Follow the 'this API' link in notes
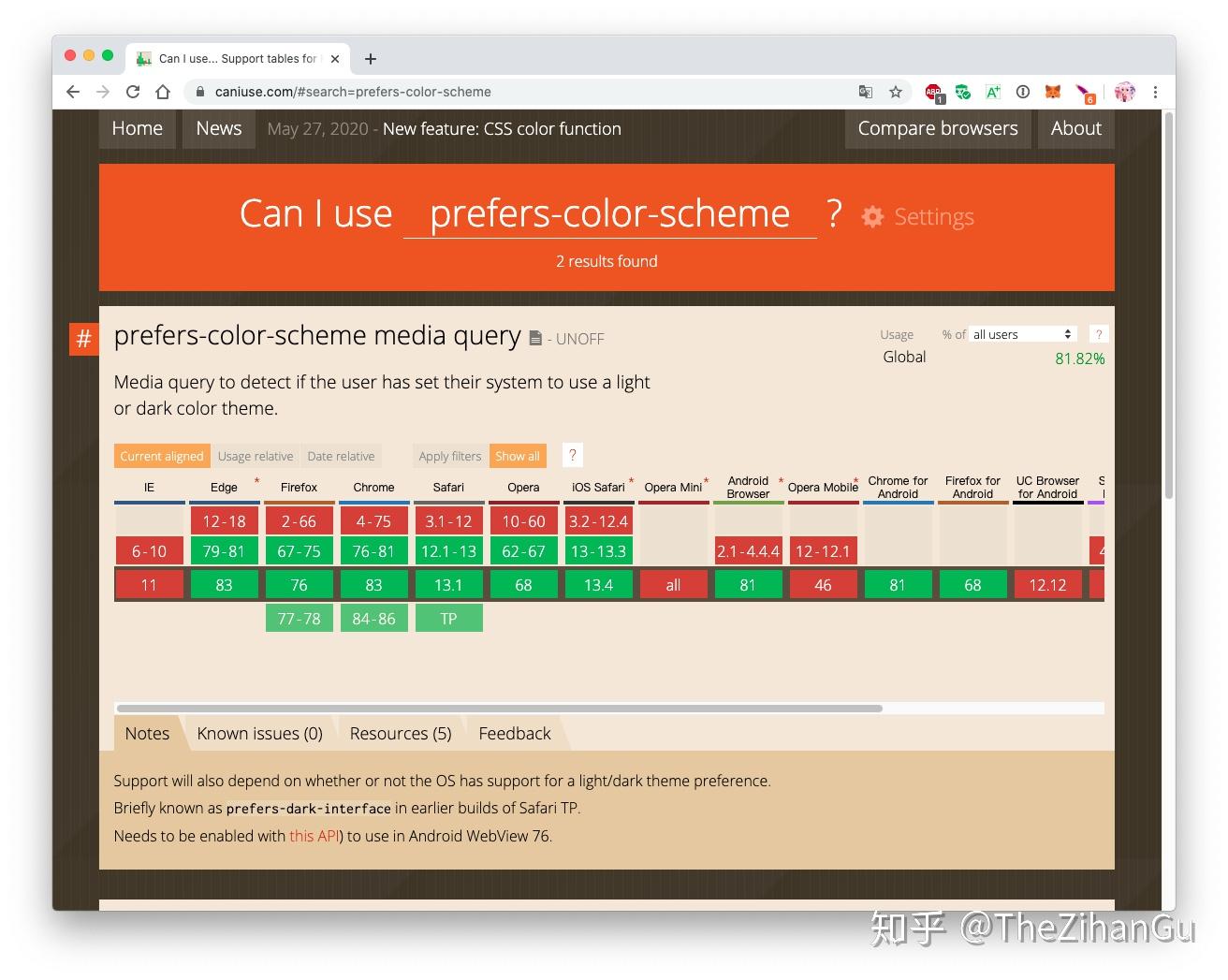Viewport: 1228px width, 980px height. 314,836
